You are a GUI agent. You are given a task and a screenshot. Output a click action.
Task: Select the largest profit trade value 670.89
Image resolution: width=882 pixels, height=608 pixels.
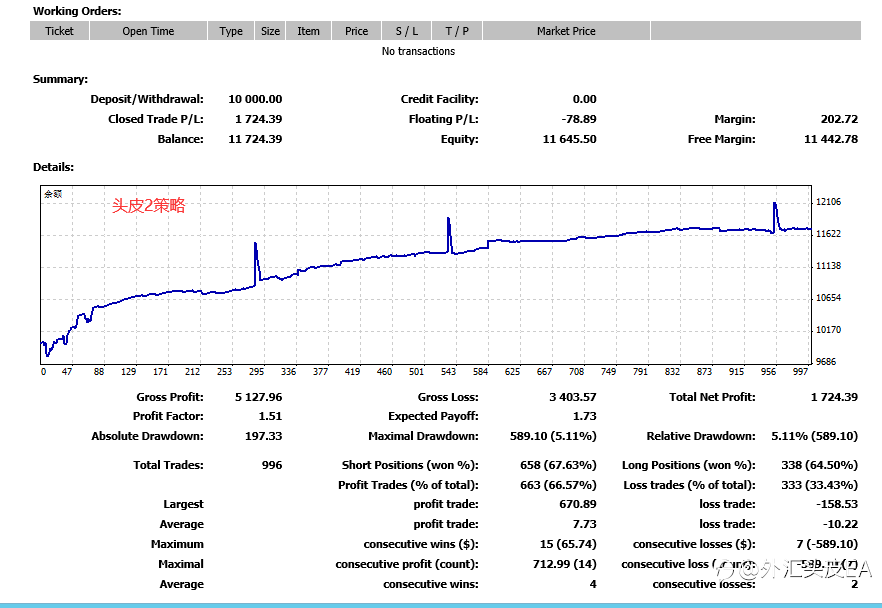click(578, 505)
